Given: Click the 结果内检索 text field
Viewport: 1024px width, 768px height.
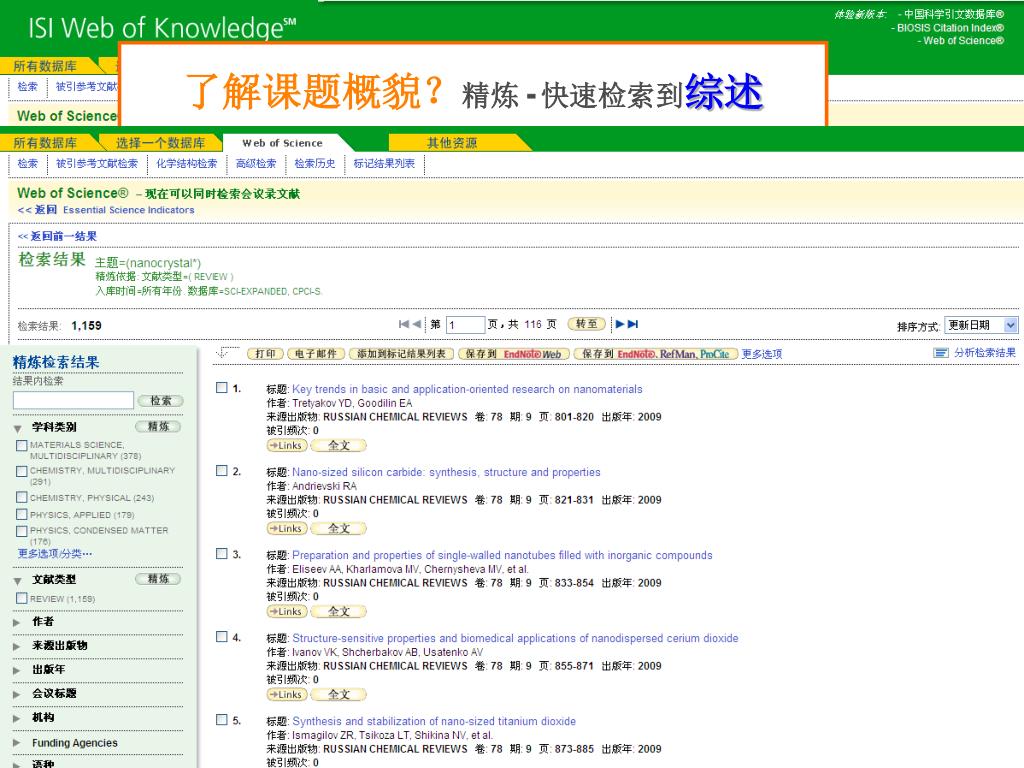Looking at the screenshot, I should pos(73,400).
